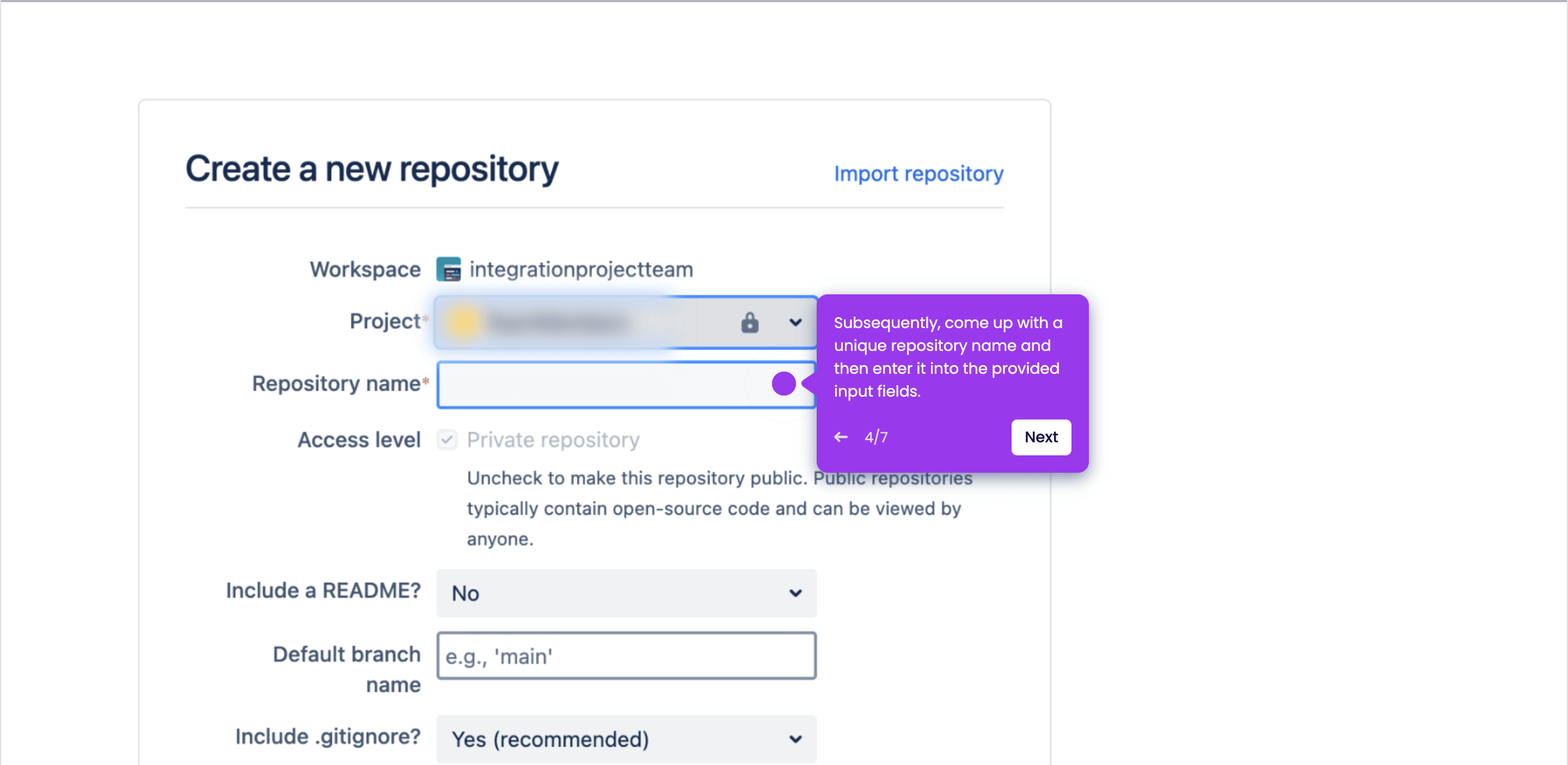
Task: Click the integrationprojectteam workspace name
Action: point(581,269)
